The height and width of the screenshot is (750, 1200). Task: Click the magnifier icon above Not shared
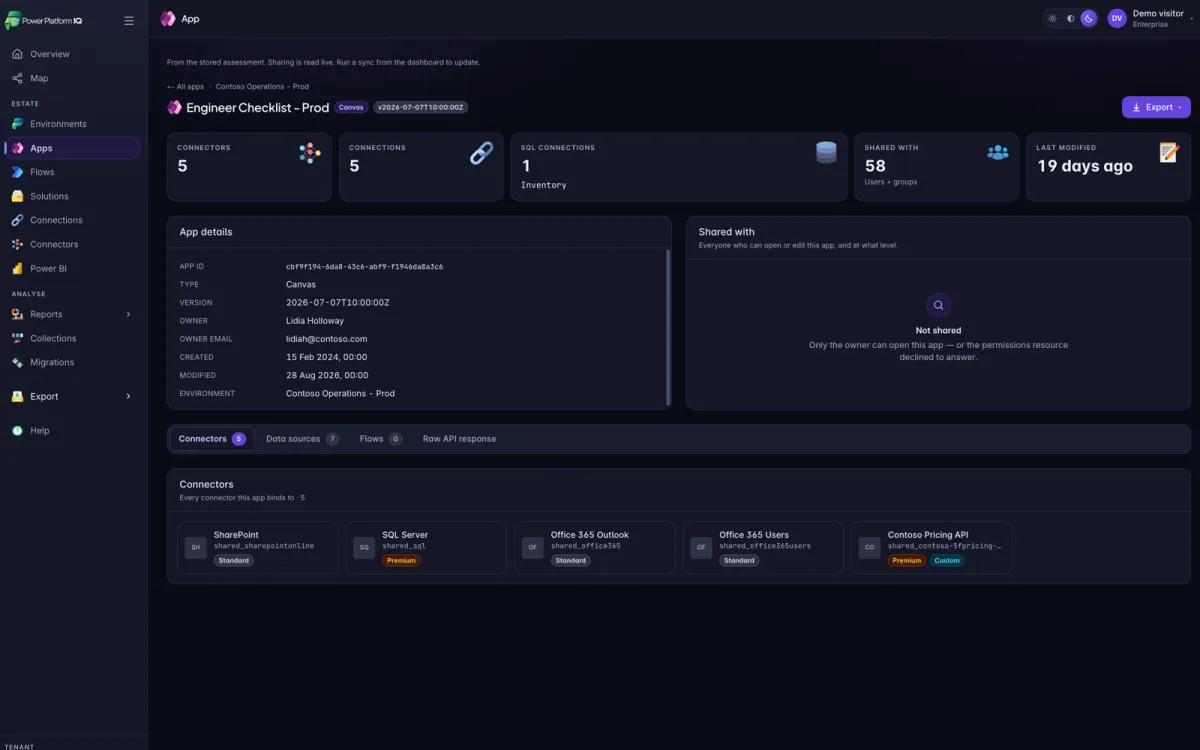click(938, 305)
